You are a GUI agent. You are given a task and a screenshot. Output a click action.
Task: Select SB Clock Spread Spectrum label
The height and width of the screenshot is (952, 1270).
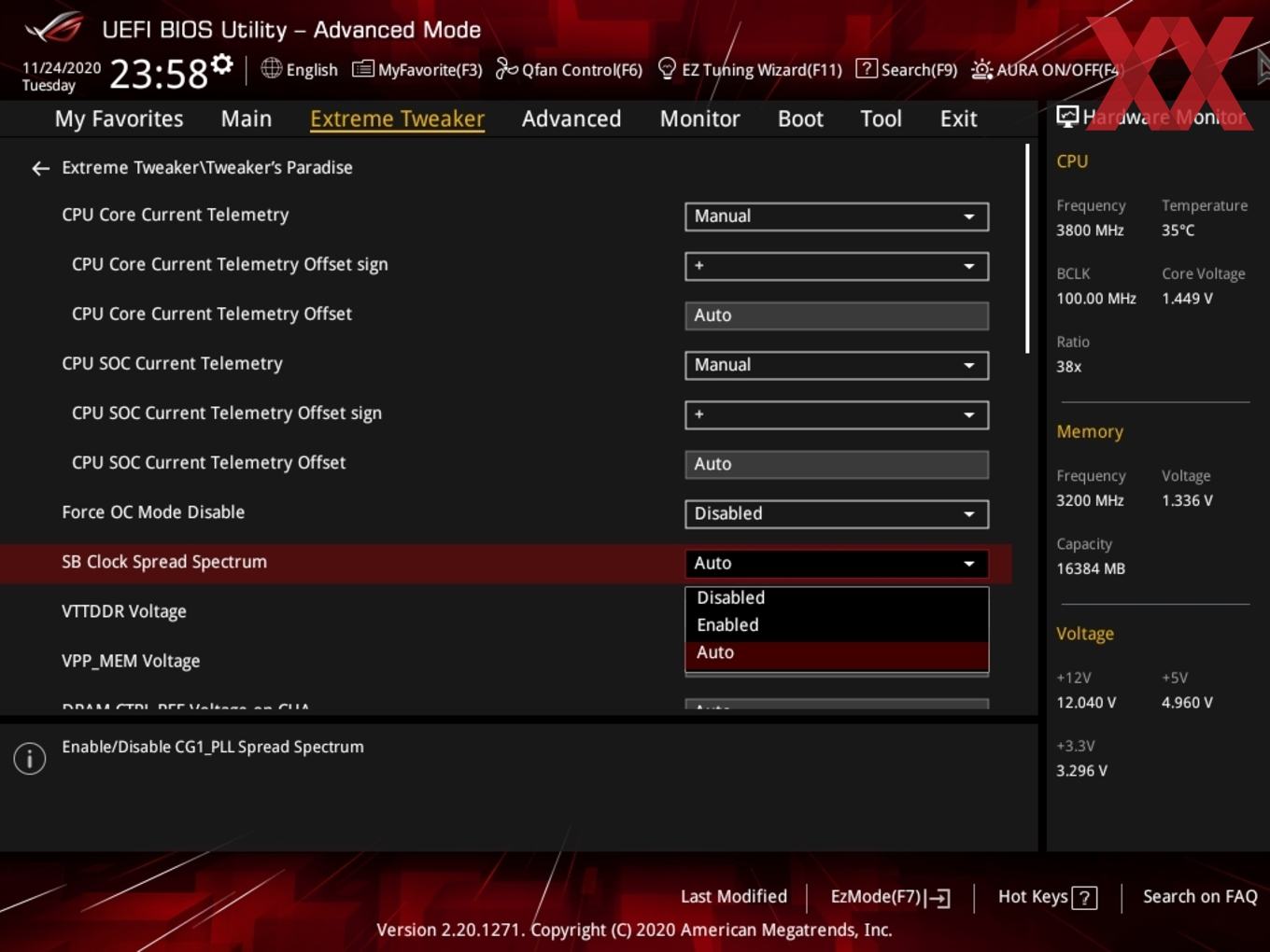click(x=164, y=562)
